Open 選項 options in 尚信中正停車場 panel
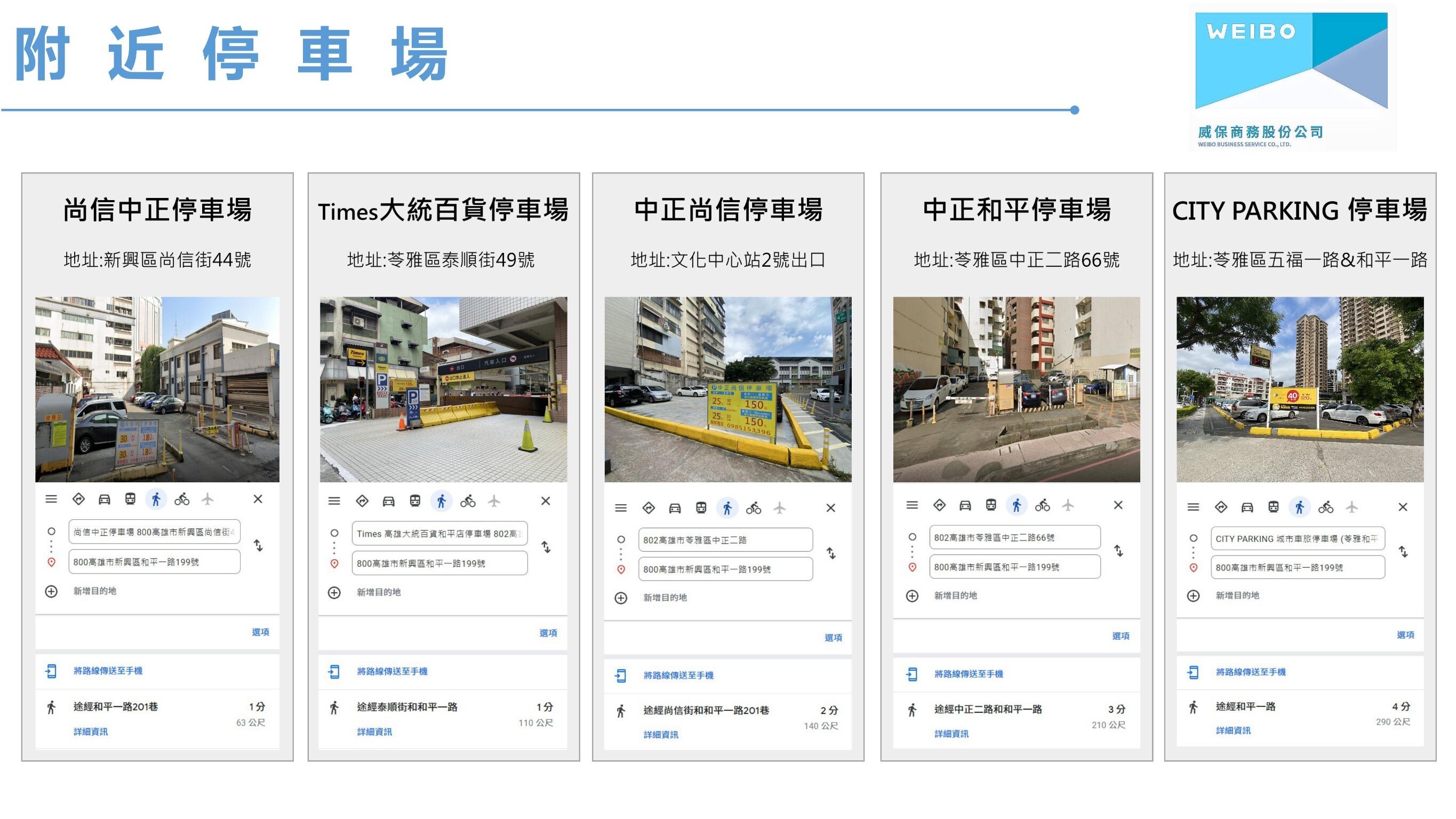This screenshot has width=1456, height=819. pyautogui.click(x=260, y=632)
